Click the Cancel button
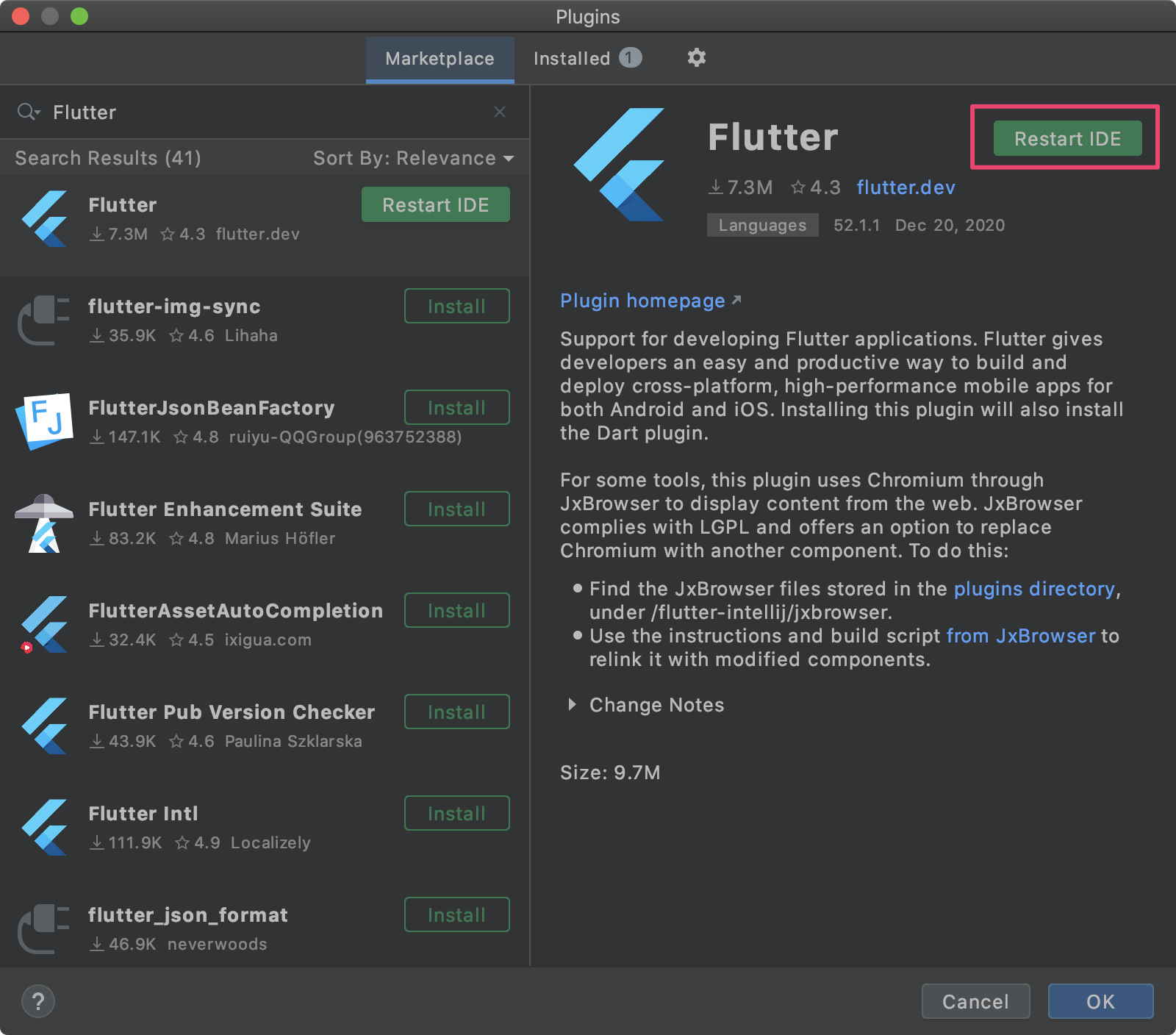Image resolution: width=1176 pixels, height=1035 pixels. (975, 1001)
